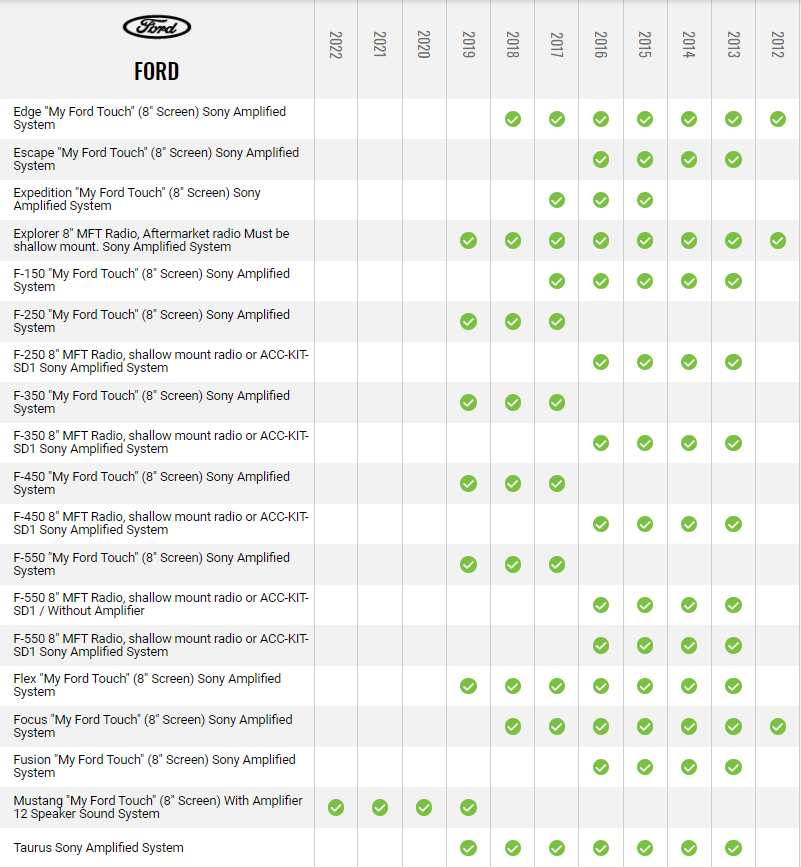
Task: Click the 2019 checkmark for Taurus
Action: 468,848
